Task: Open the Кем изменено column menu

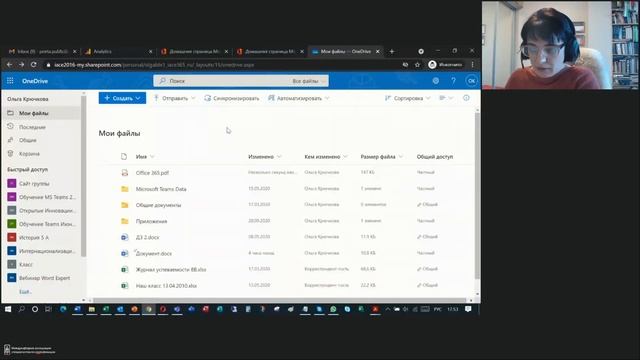Action: click(x=326, y=157)
